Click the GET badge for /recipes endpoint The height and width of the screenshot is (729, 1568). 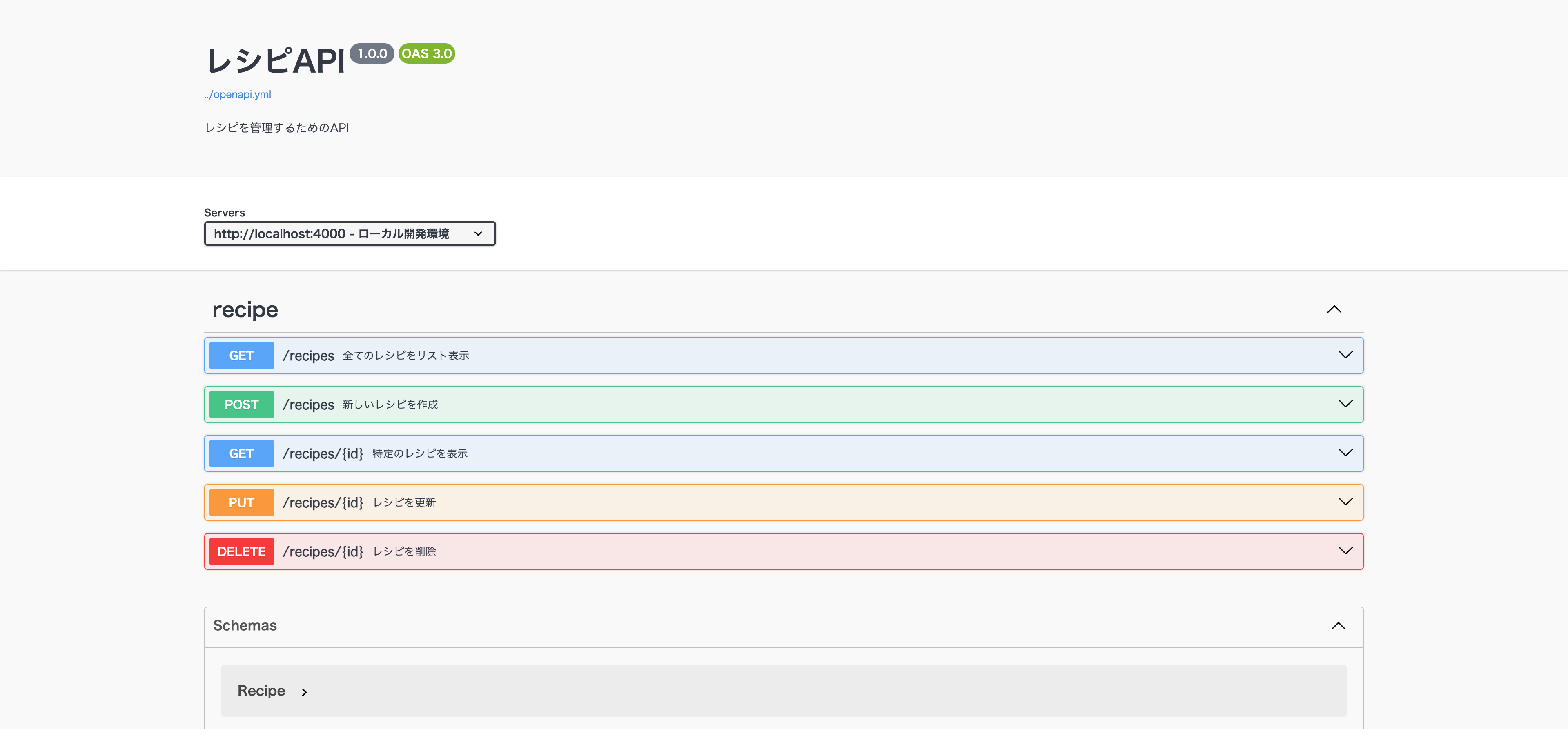click(x=241, y=356)
